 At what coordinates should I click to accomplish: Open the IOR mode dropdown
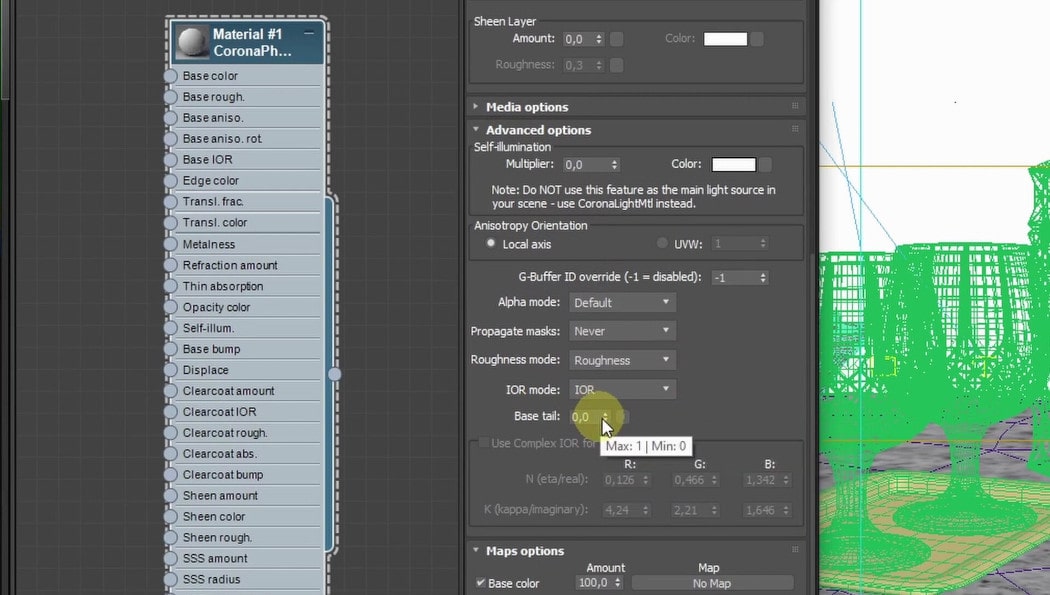(x=622, y=390)
